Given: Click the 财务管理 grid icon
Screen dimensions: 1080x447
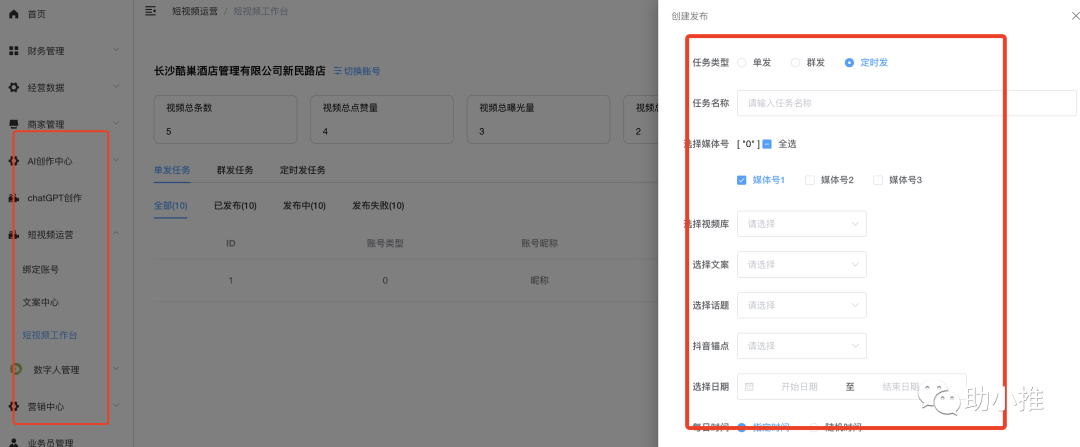Looking at the screenshot, I should (14, 51).
